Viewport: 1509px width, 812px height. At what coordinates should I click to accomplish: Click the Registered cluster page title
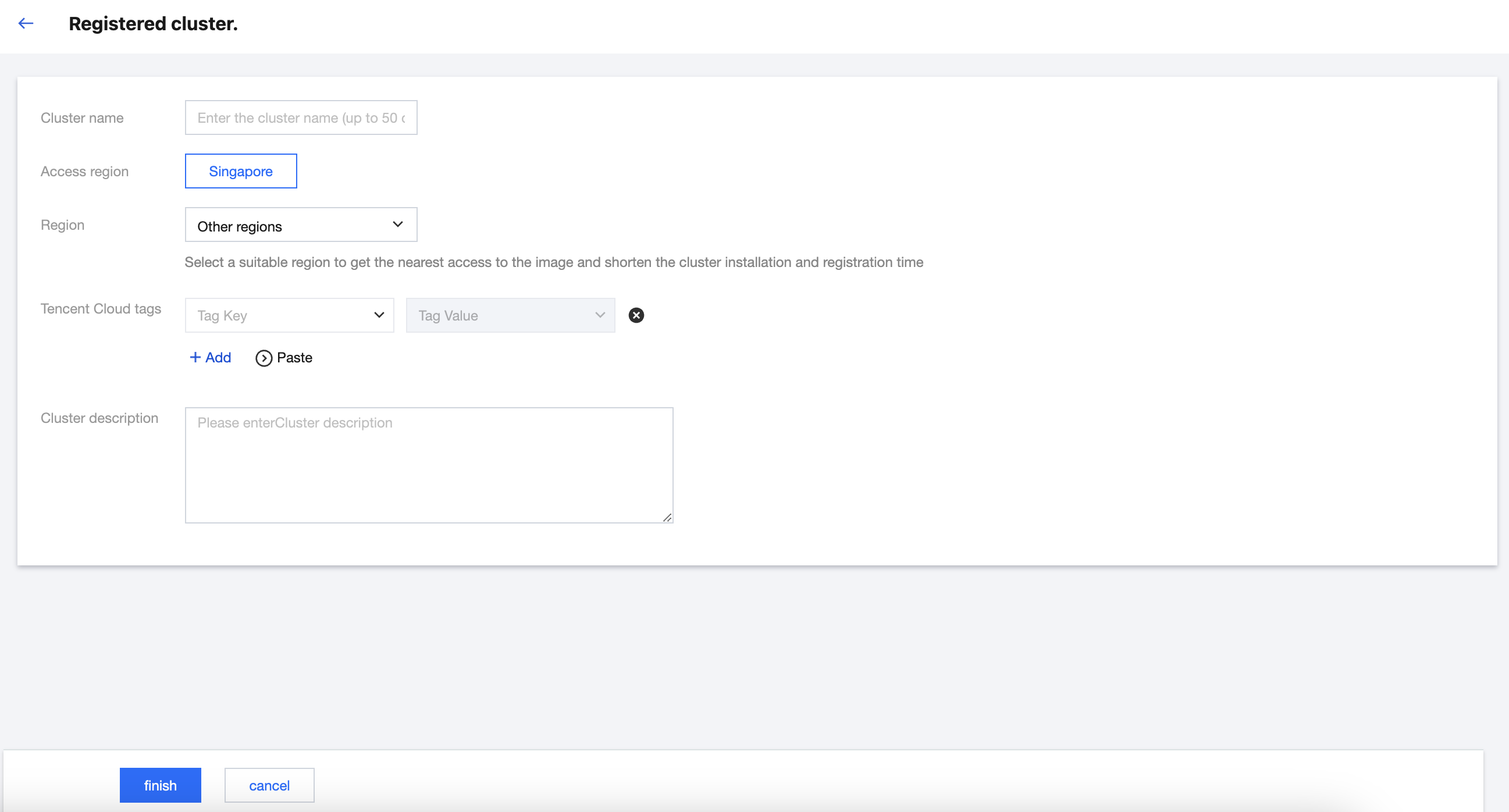tap(153, 23)
